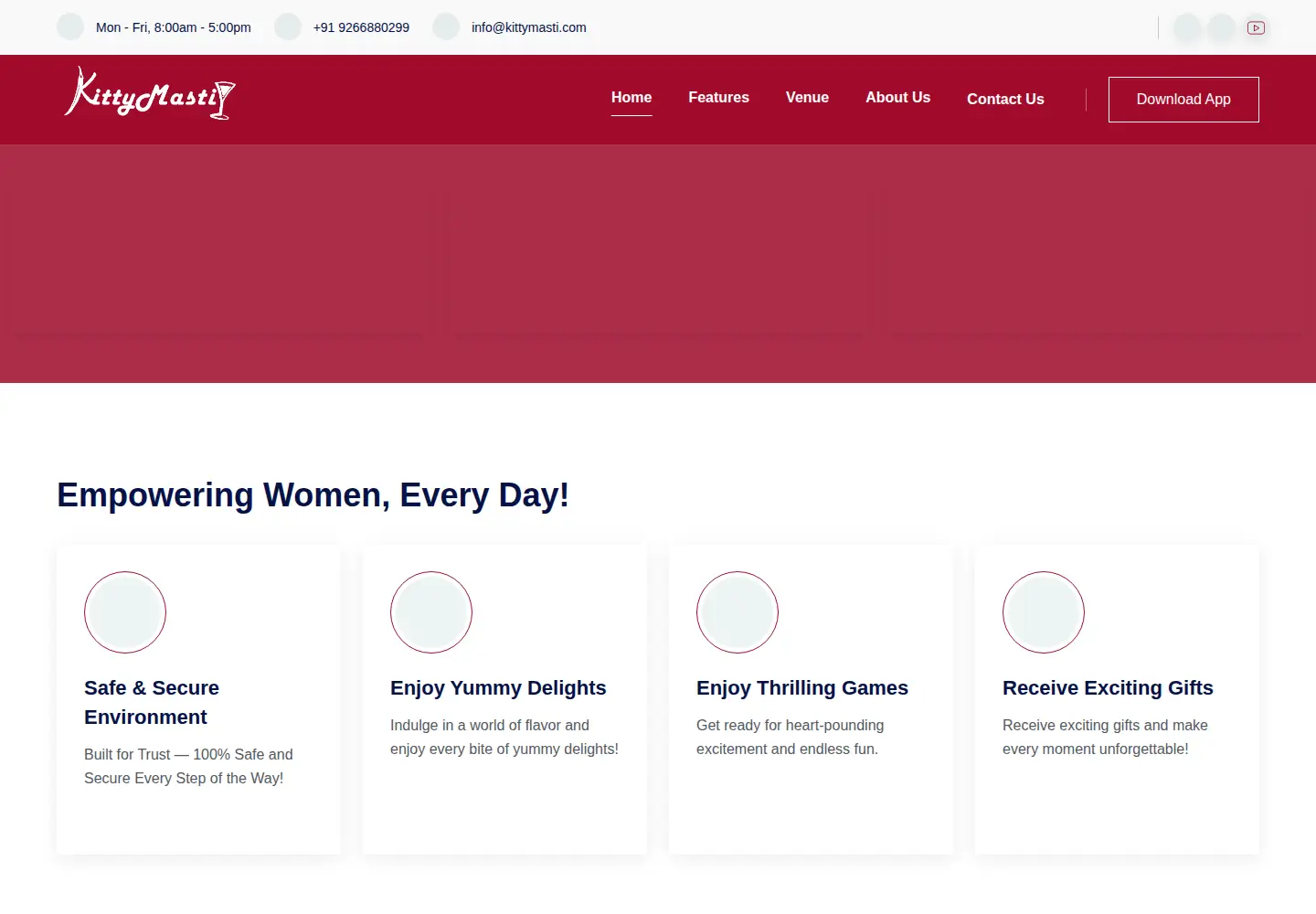The width and height of the screenshot is (1316, 914).
Task: Click the round icon beside business hours
Action: (70, 27)
